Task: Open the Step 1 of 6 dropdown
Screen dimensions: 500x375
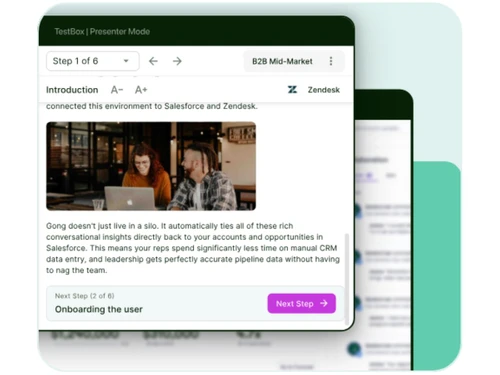Action: tap(93, 61)
